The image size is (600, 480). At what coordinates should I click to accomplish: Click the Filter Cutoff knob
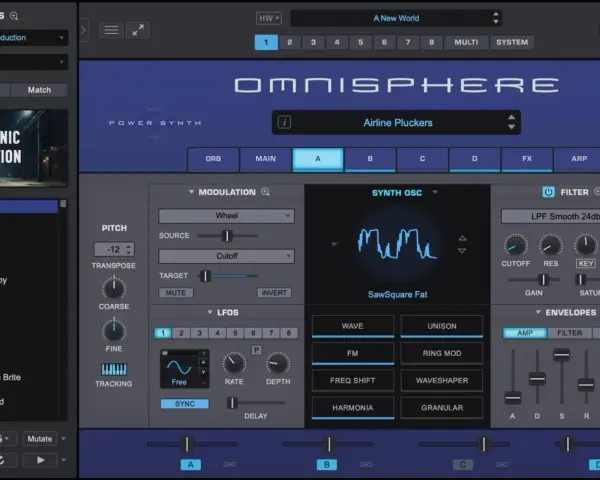point(515,245)
